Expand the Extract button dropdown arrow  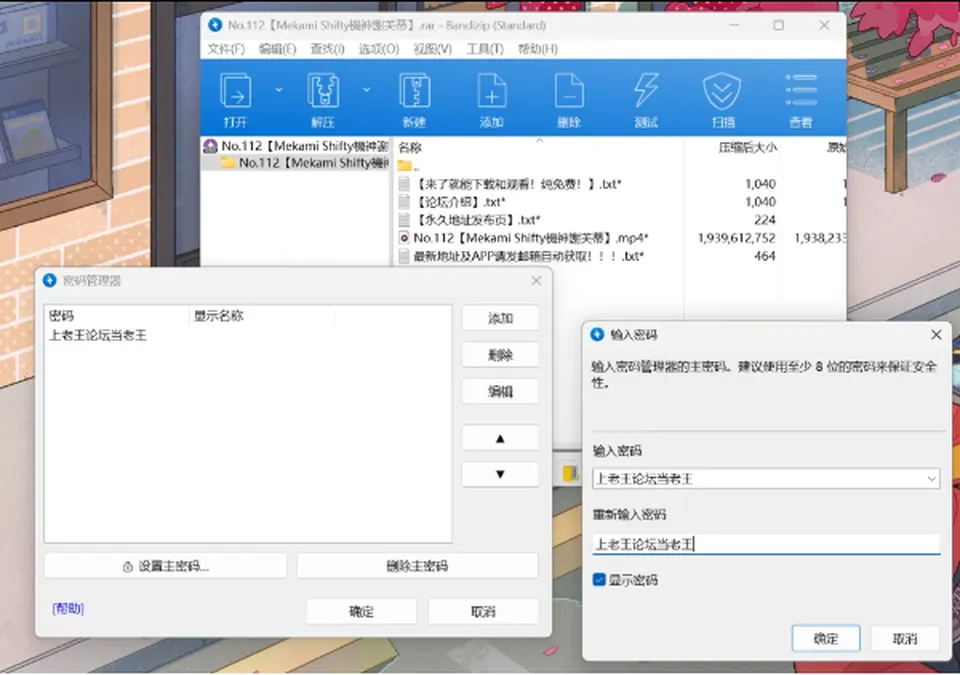[366, 90]
